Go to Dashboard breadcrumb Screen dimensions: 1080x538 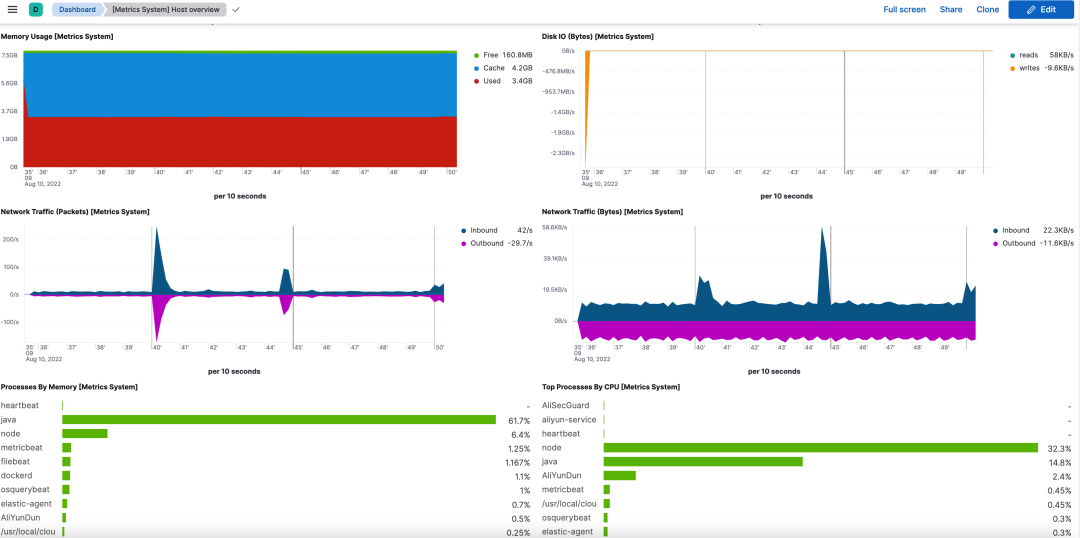click(x=76, y=10)
